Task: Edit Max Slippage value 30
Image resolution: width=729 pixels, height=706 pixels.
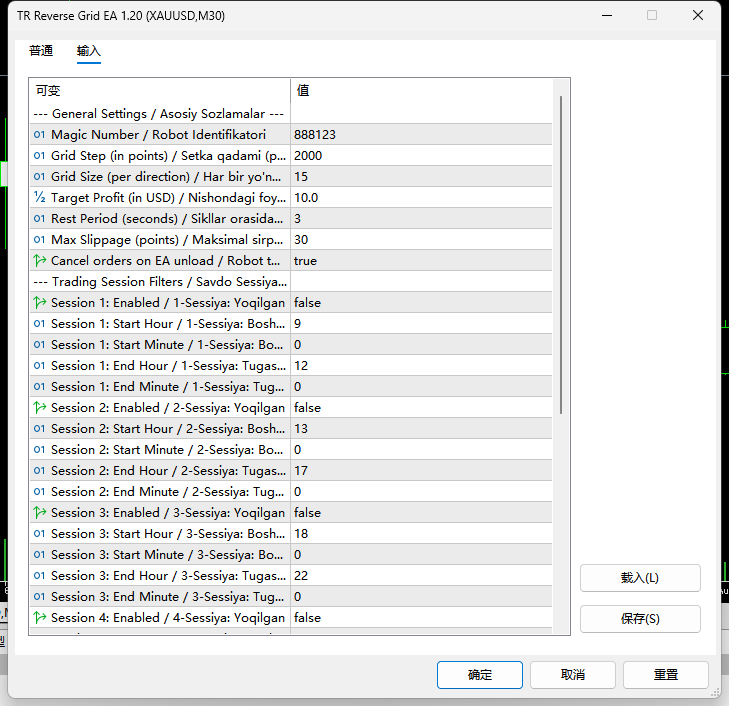Action: pyautogui.click(x=421, y=240)
